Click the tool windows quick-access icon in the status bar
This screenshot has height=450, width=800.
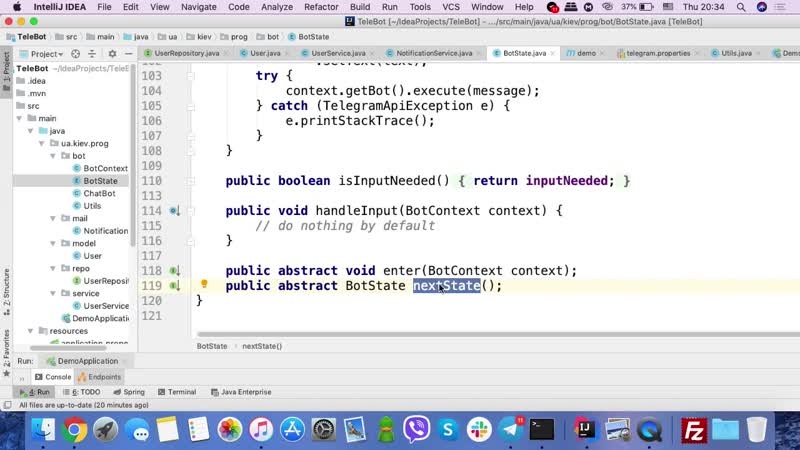7,405
